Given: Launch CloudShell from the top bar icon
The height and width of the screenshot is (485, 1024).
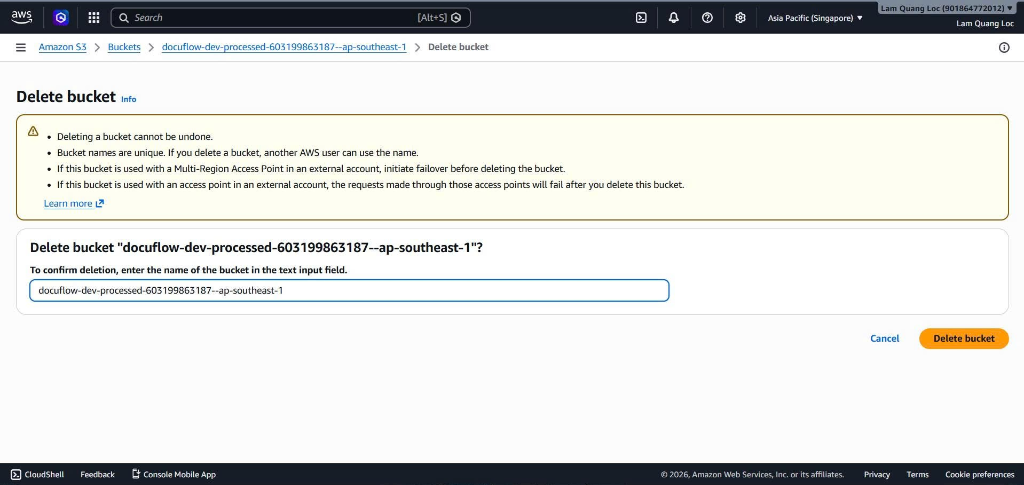Looking at the screenshot, I should pyautogui.click(x=641, y=18).
